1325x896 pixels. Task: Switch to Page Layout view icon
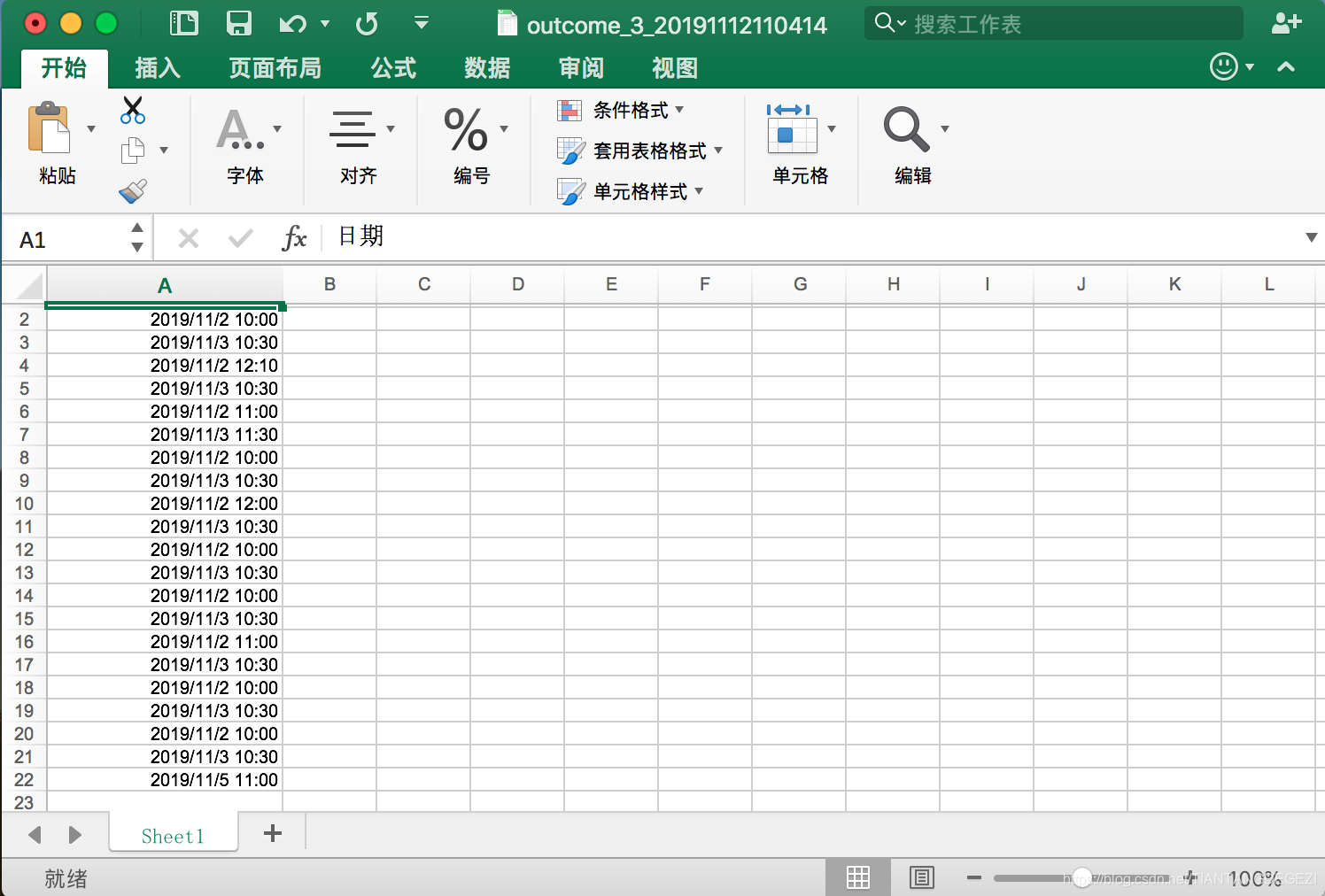coord(922,877)
